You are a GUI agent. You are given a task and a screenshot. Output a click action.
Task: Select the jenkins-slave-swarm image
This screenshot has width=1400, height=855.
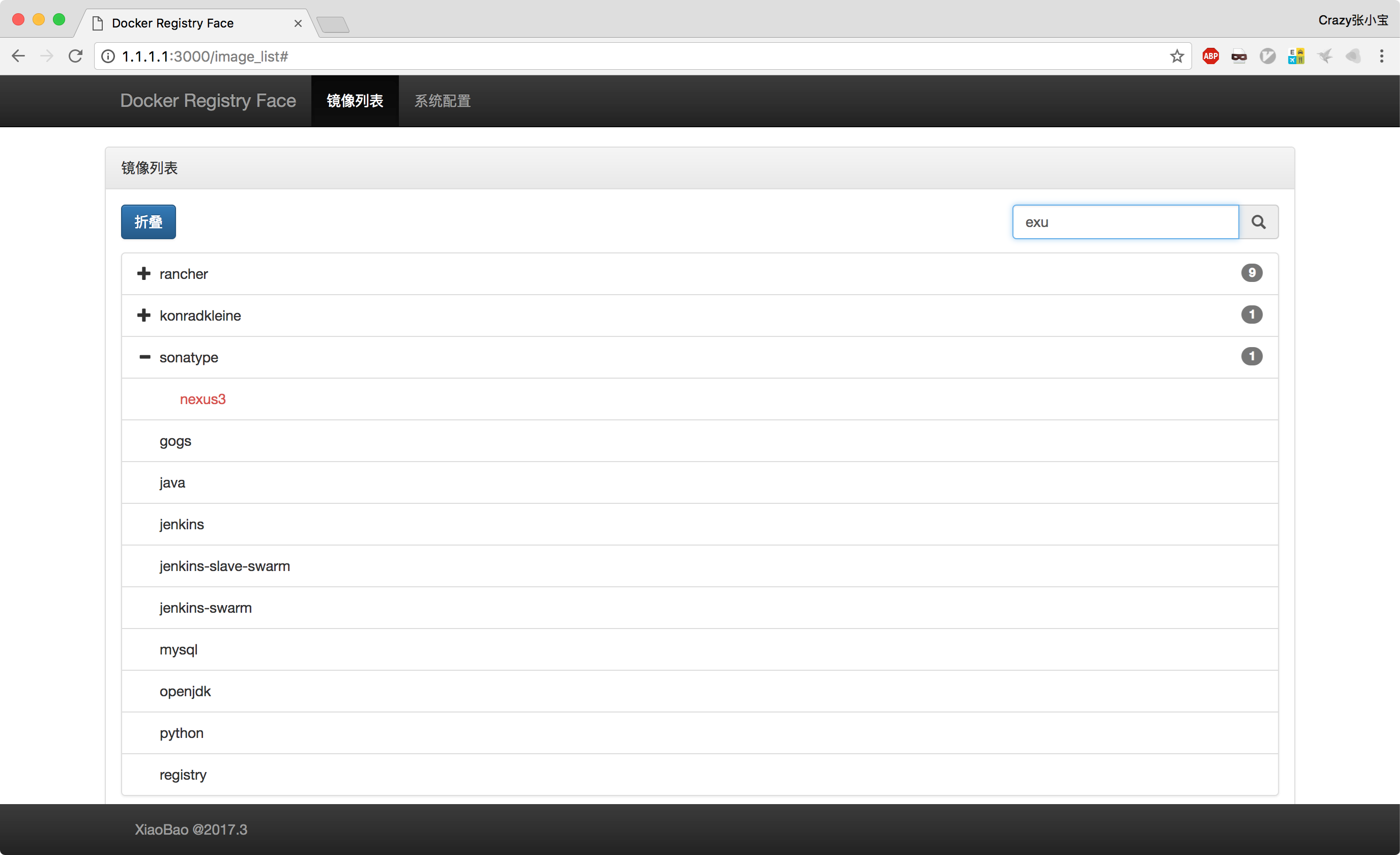(224, 566)
